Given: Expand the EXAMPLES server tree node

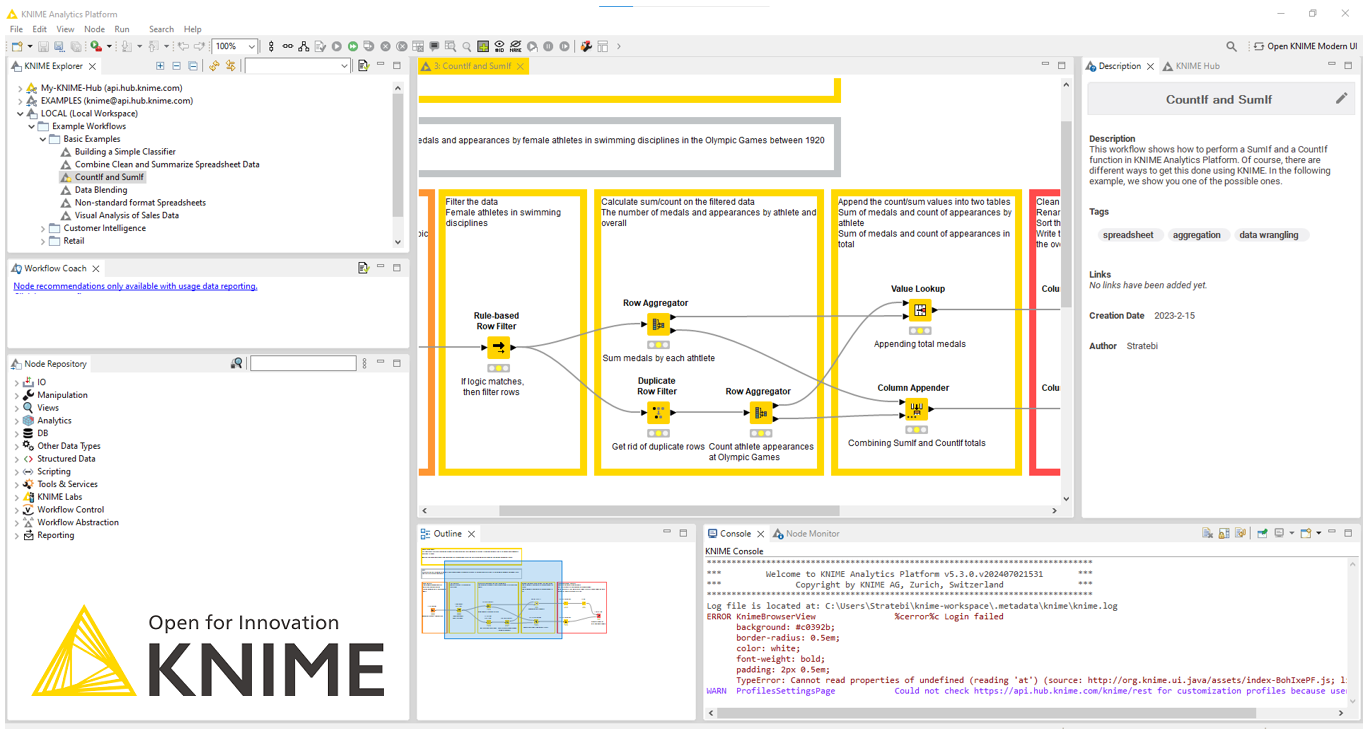Looking at the screenshot, I should click(x=20, y=101).
